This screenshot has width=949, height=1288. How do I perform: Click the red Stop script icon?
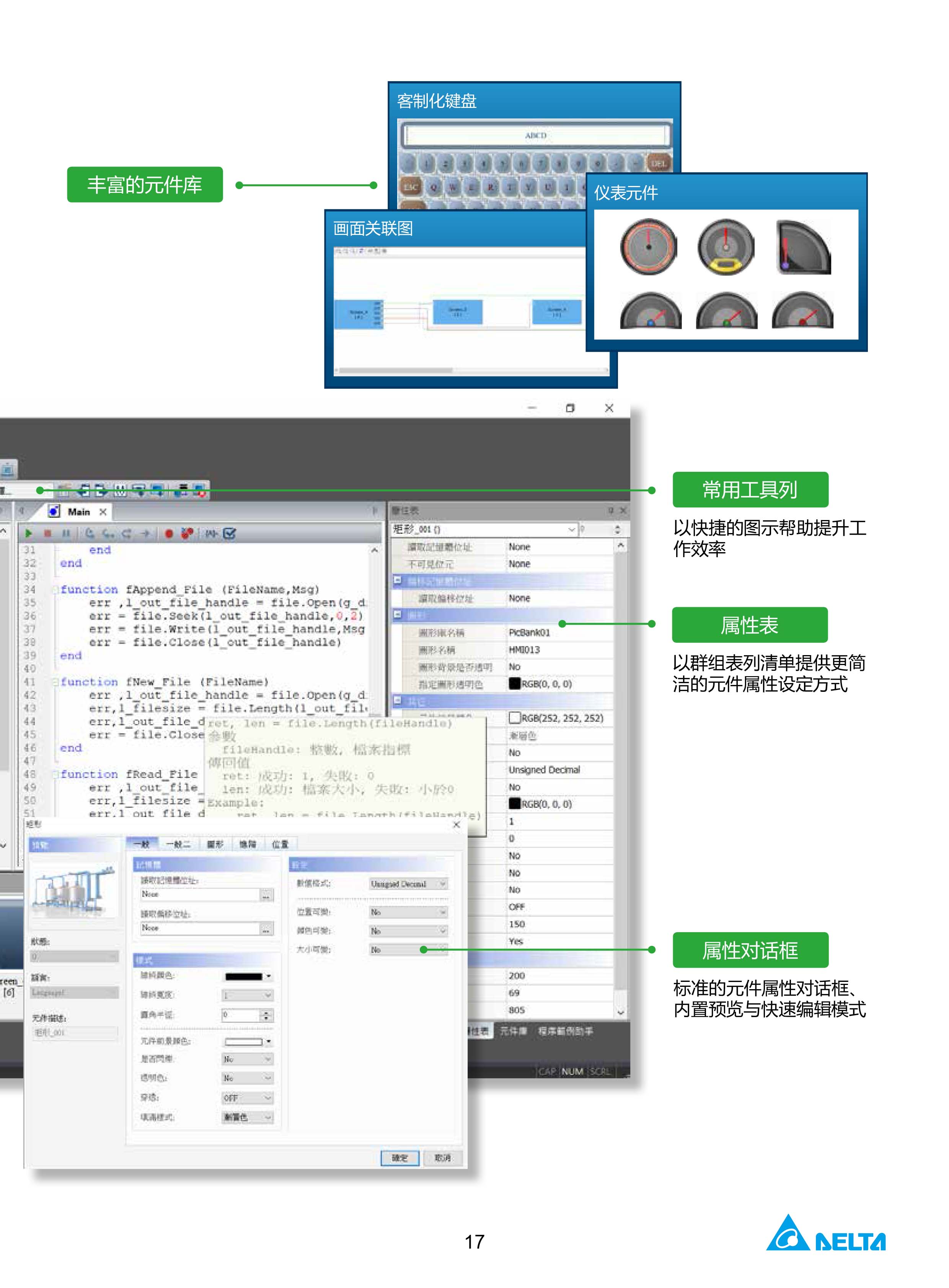point(48,534)
